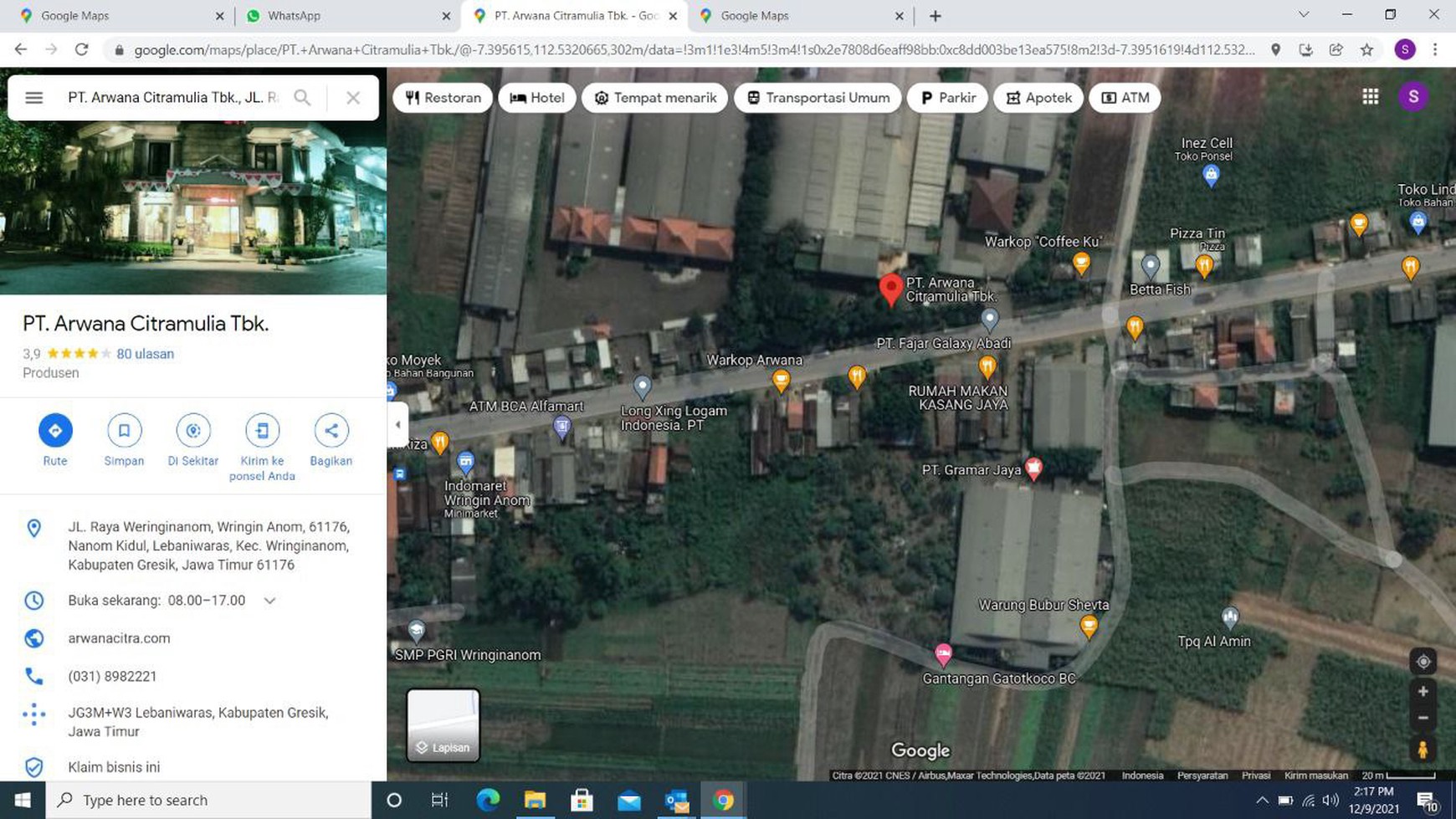
Task: Click the Privasi footer link
Action: pyautogui.click(x=1256, y=775)
